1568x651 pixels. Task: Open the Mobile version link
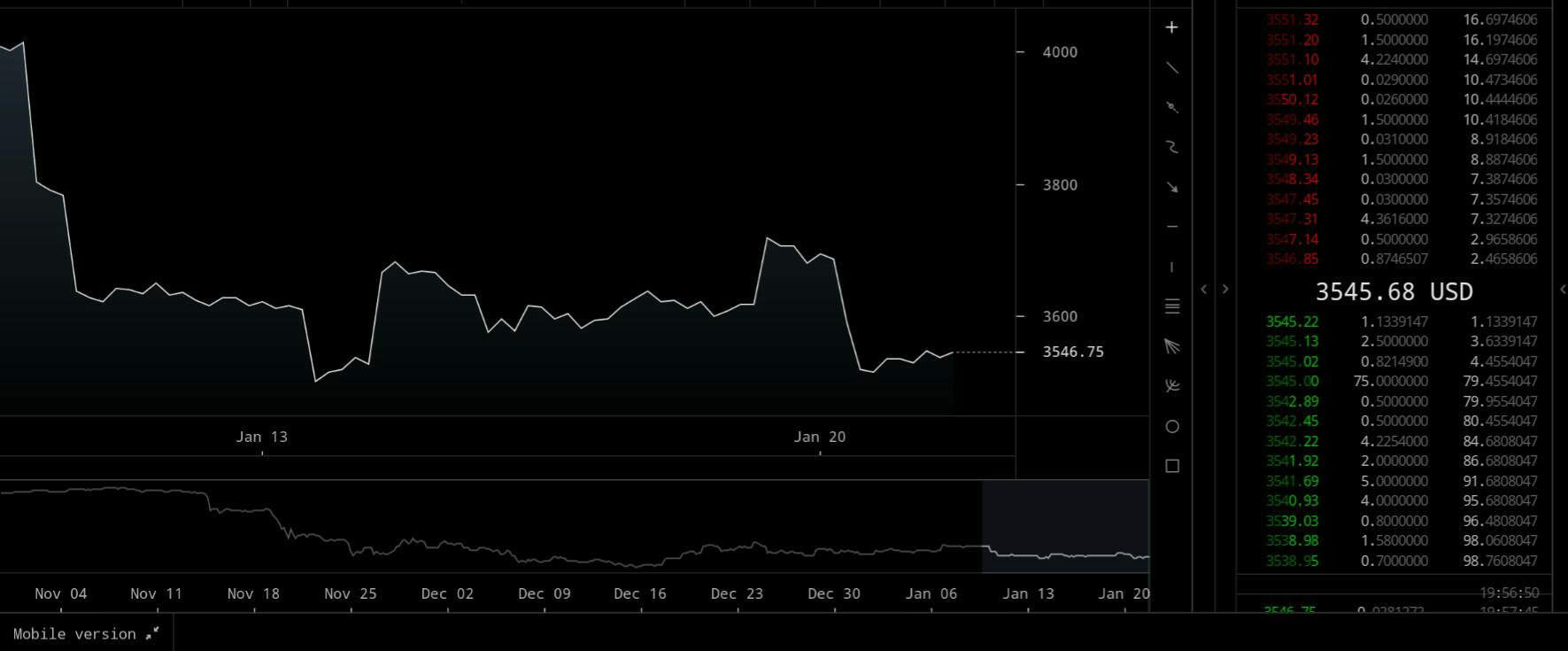86,633
